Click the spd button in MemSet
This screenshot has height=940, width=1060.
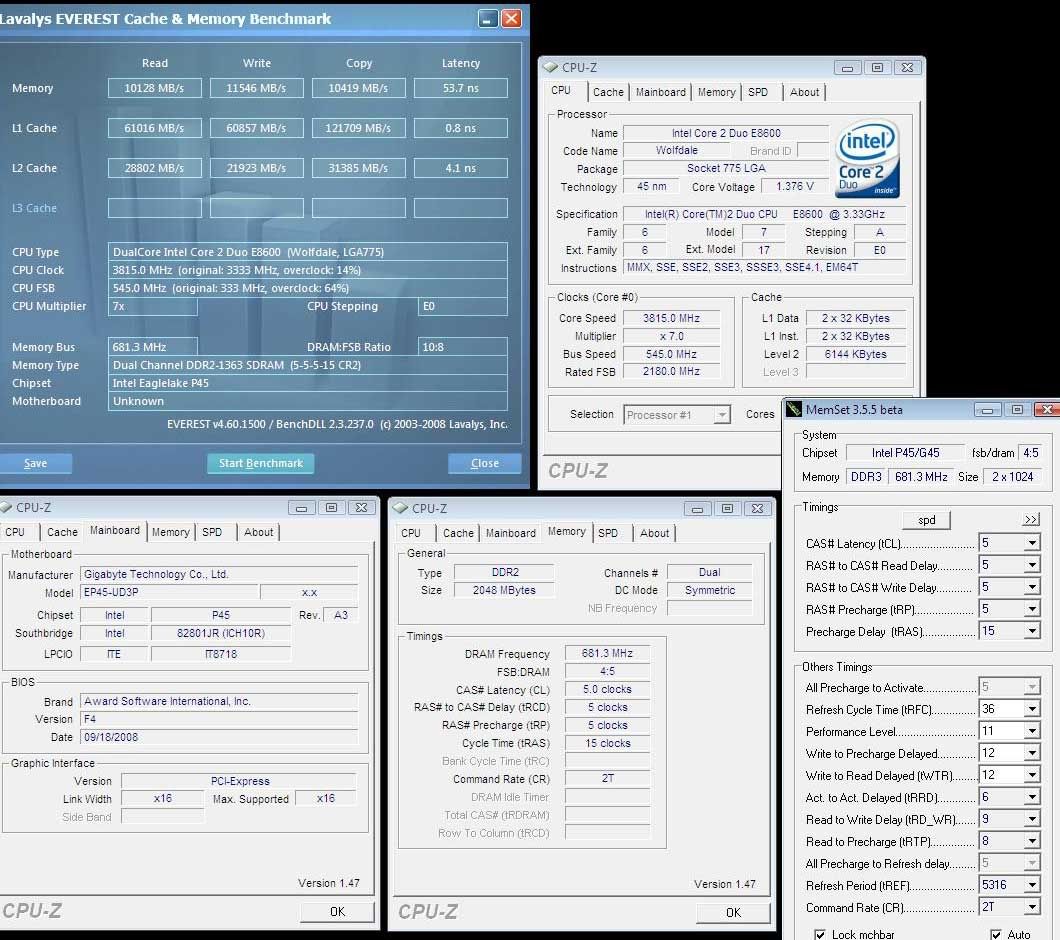[926, 519]
